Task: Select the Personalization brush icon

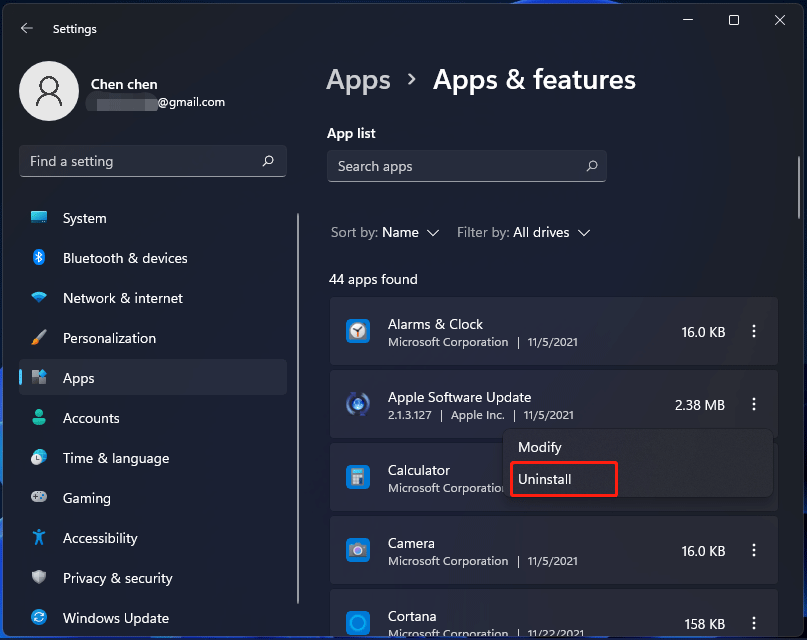Action: click(39, 337)
